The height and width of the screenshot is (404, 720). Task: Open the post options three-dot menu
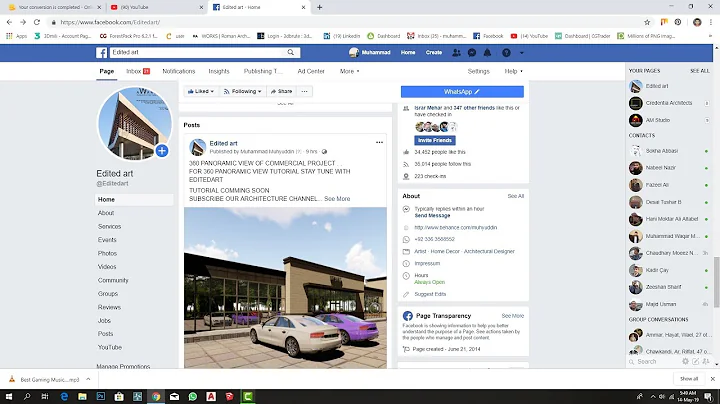pos(379,142)
